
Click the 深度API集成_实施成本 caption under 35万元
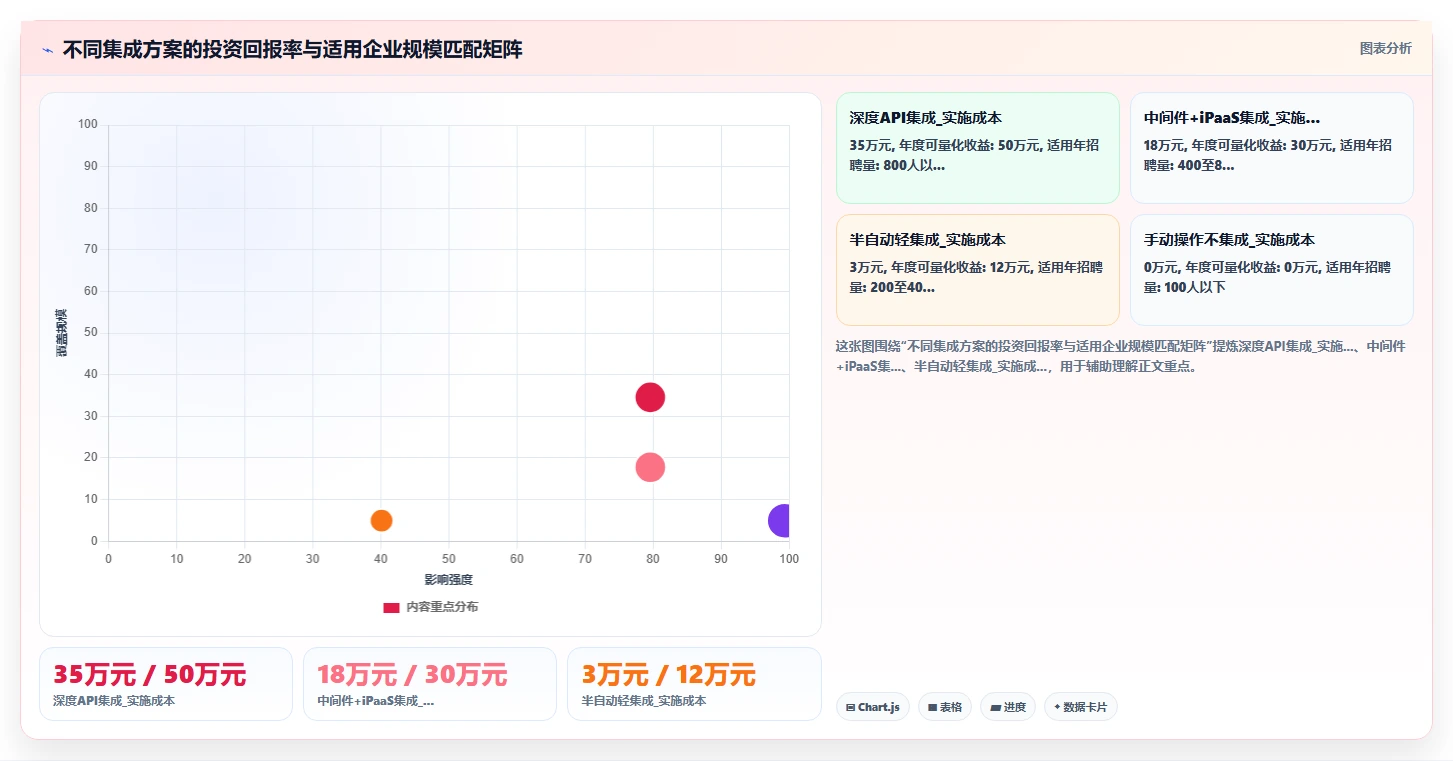point(114,701)
